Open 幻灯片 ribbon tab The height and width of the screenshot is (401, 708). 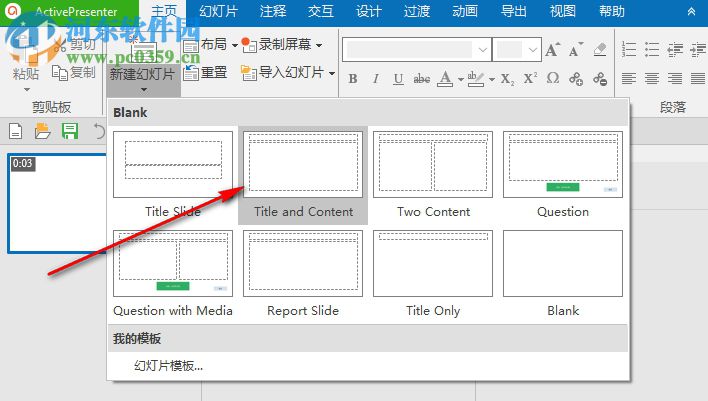(219, 11)
